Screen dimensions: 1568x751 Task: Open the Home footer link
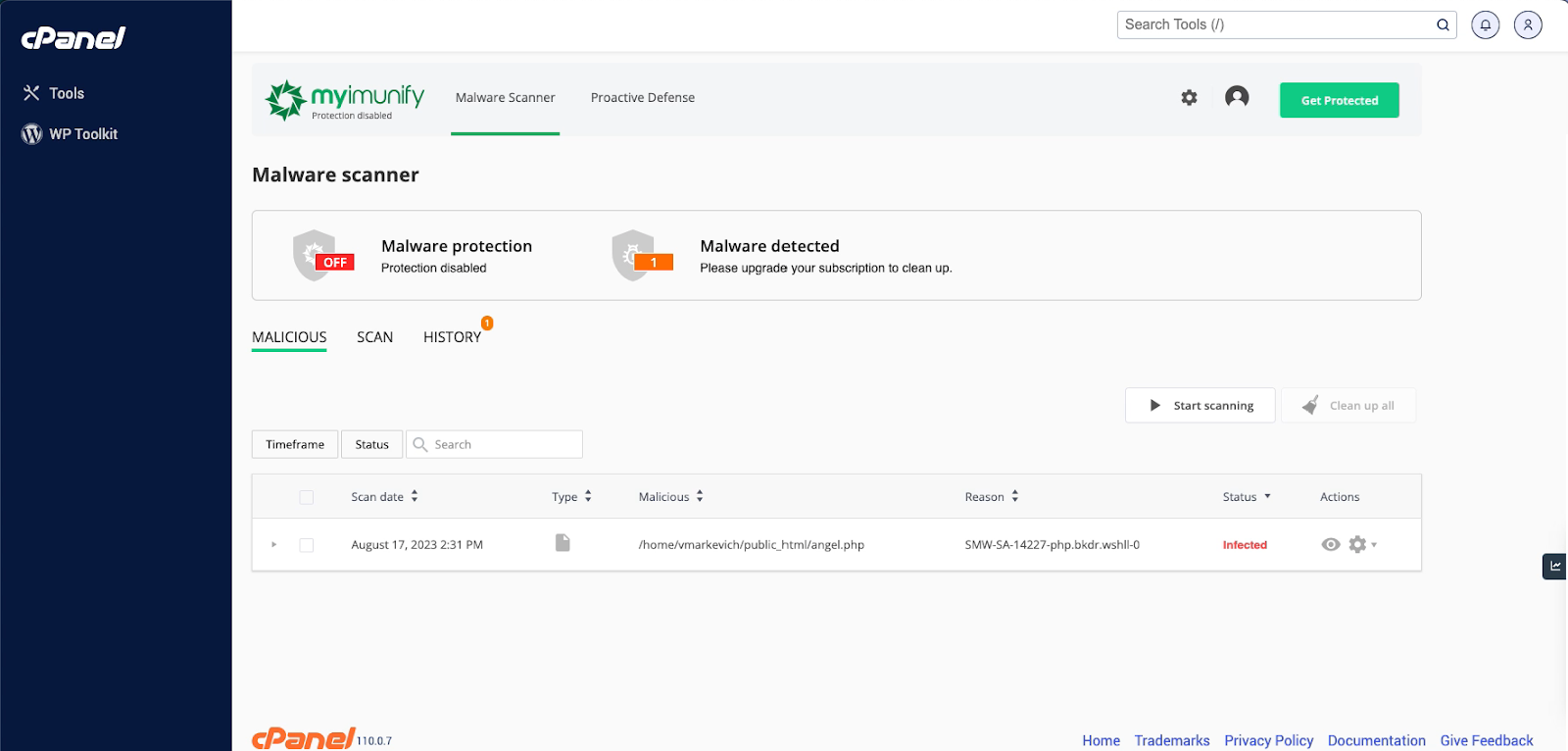click(x=1101, y=740)
